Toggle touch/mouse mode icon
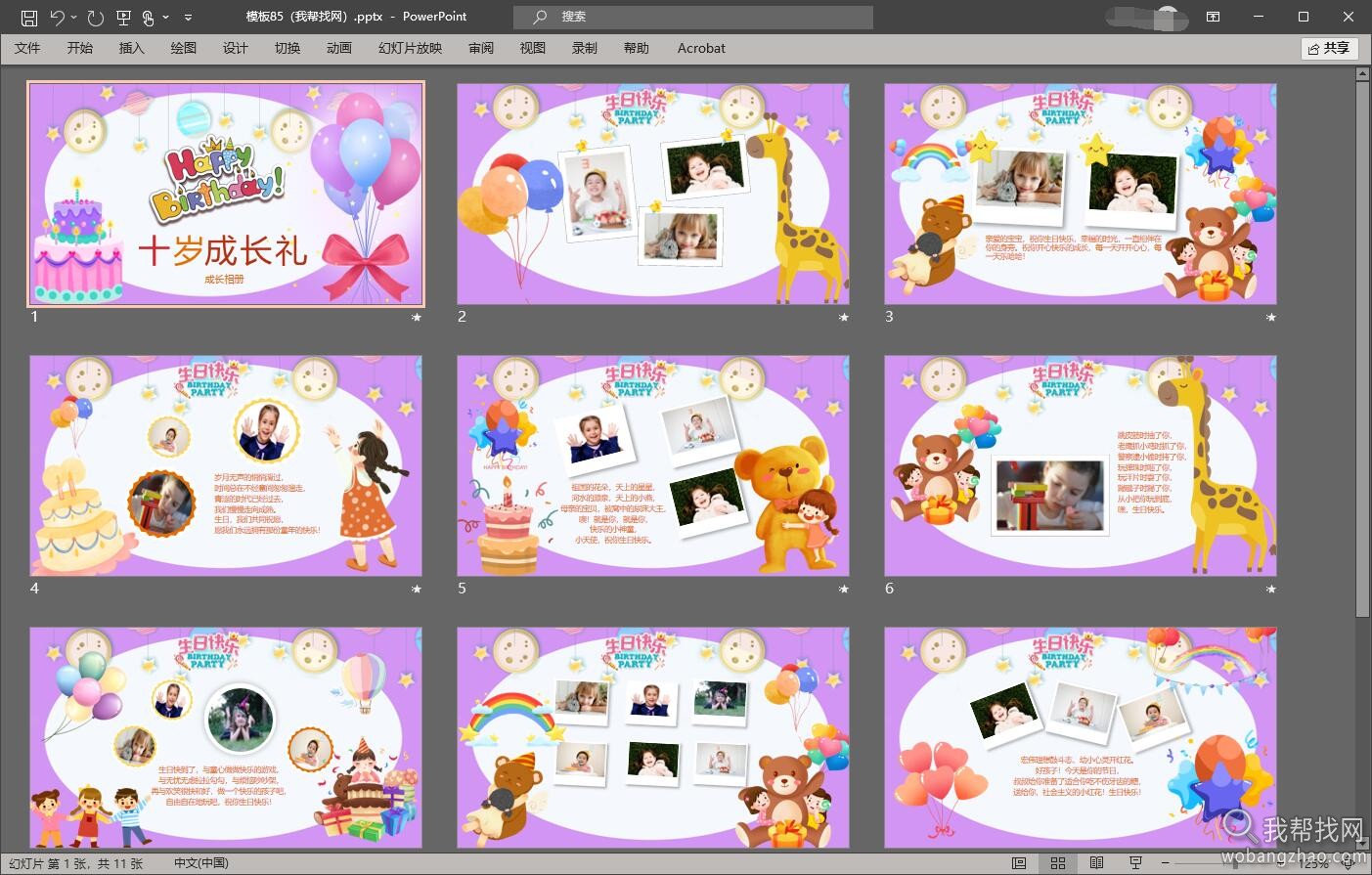The image size is (1372, 875). point(149,17)
